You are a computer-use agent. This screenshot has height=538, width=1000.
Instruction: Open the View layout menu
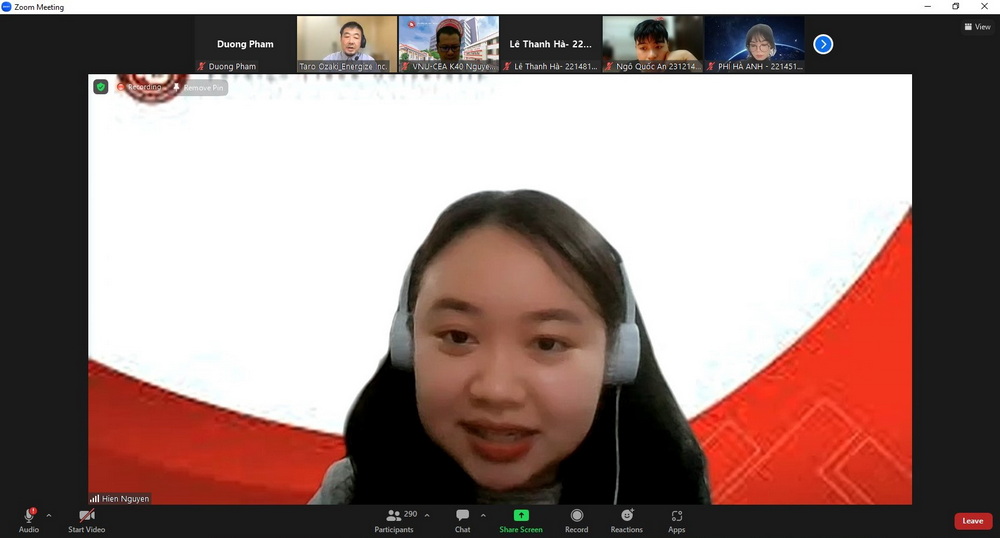pos(977,27)
